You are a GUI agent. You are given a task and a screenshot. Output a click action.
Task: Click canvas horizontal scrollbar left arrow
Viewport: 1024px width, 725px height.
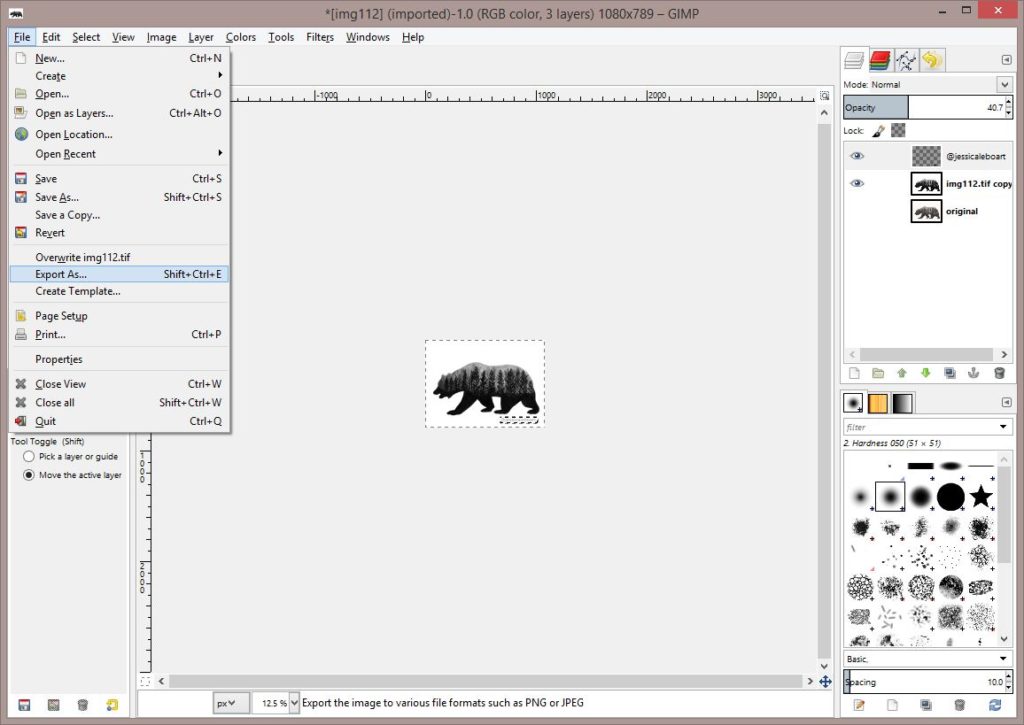pyautogui.click(x=161, y=681)
